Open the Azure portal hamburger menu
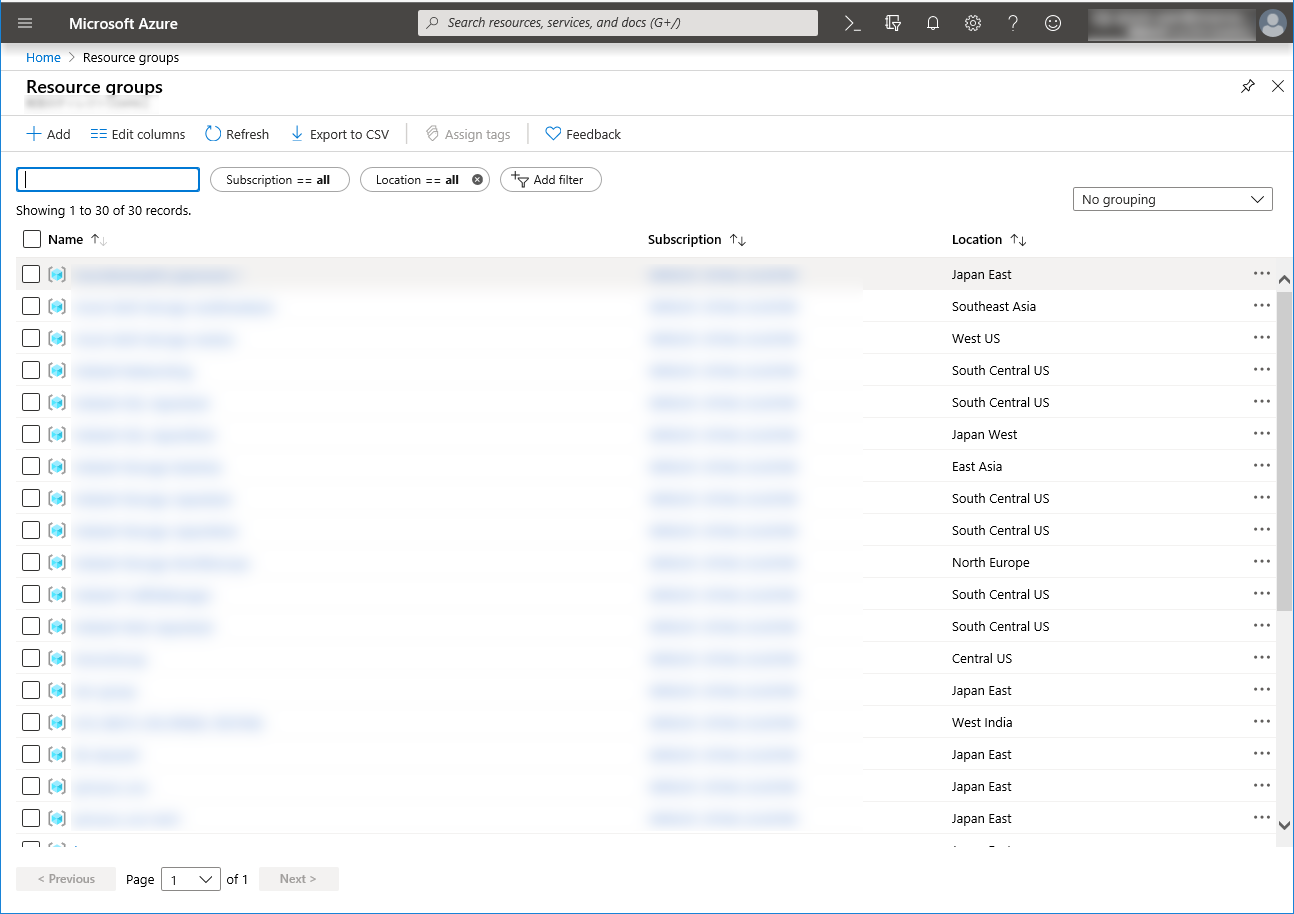Viewport: 1294px width, 914px height. (x=25, y=23)
